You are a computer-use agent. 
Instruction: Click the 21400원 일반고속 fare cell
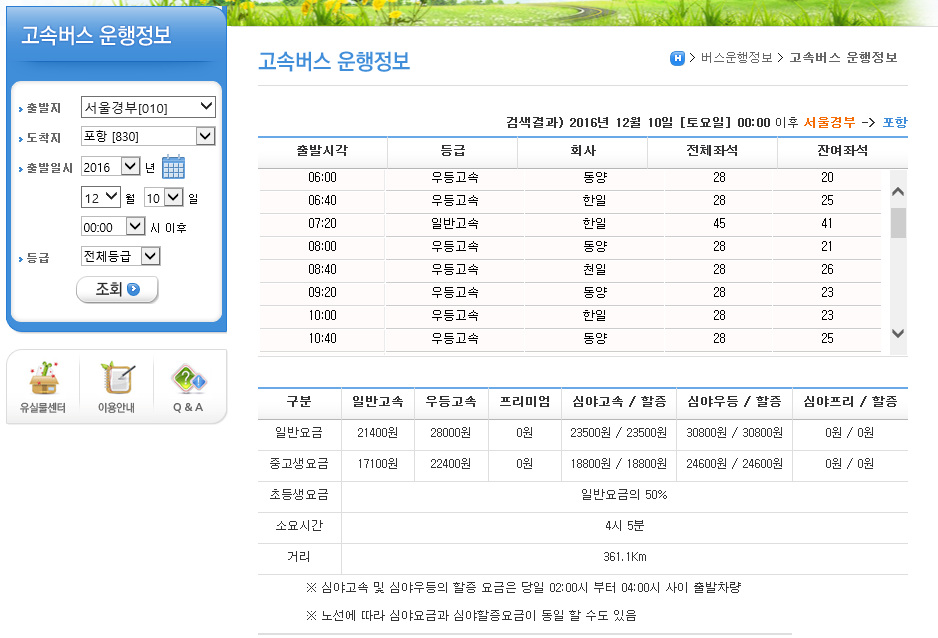(377, 433)
